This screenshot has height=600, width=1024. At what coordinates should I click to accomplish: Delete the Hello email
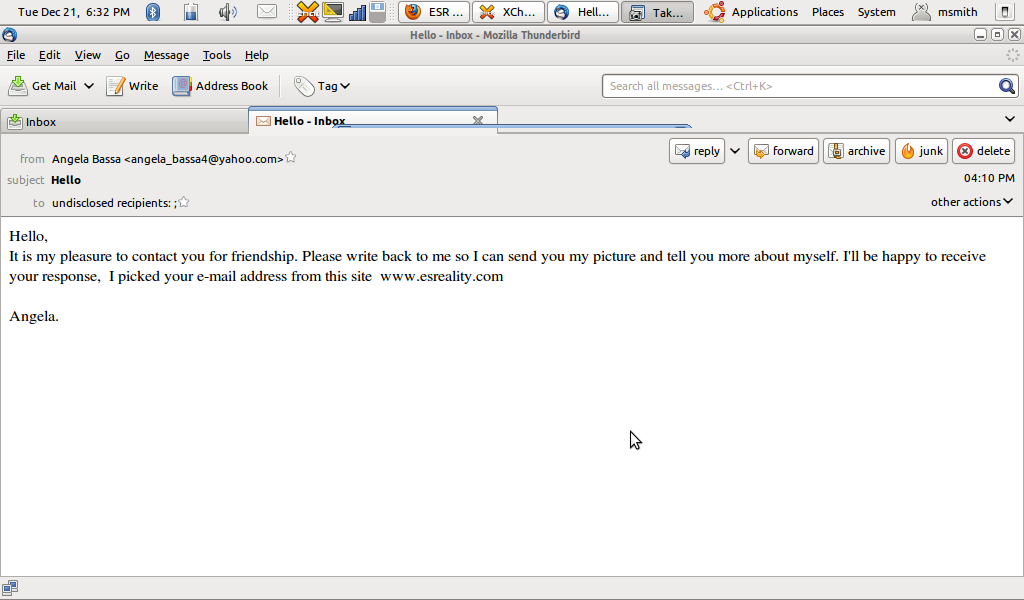click(x=983, y=151)
